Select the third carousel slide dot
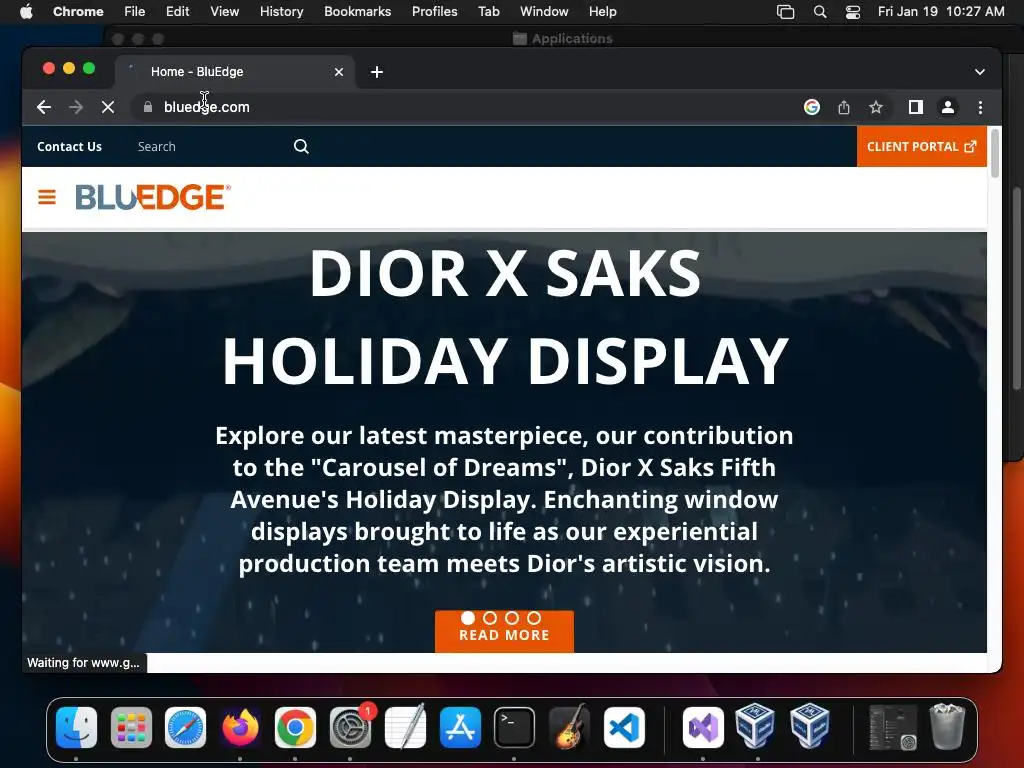The image size is (1024, 768). 512,618
